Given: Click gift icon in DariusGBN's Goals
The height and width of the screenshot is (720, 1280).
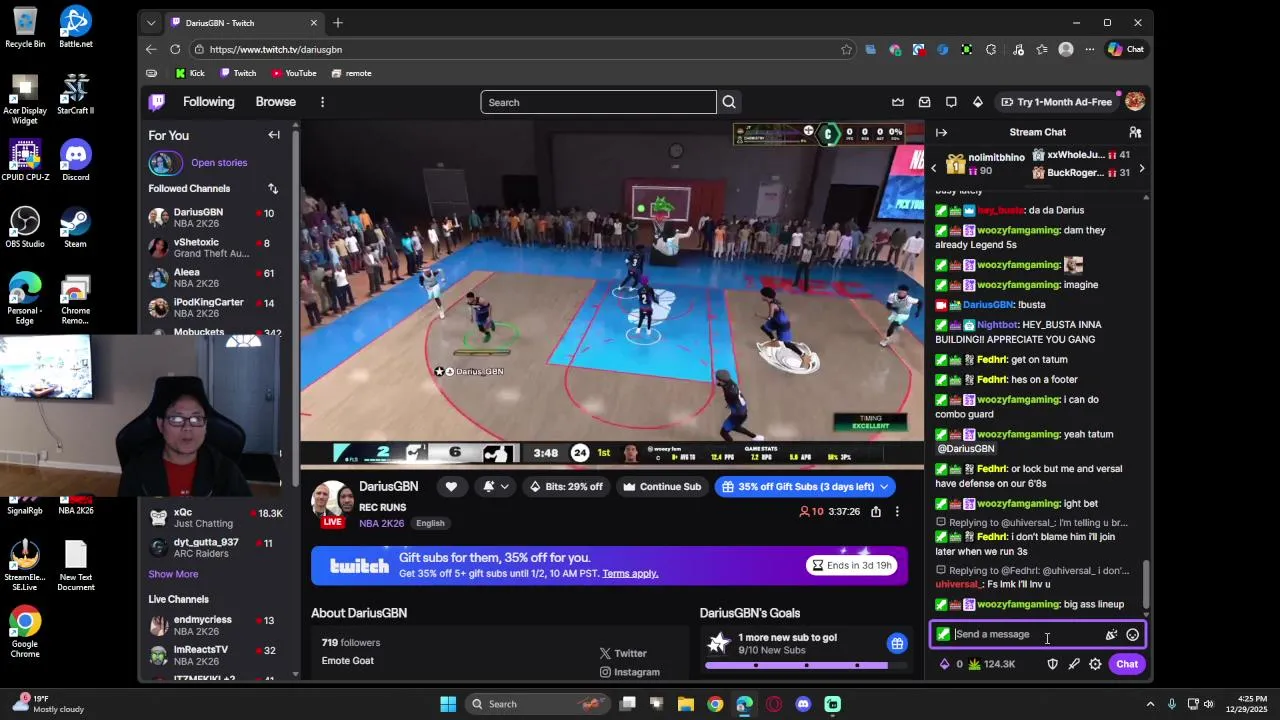Looking at the screenshot, I should point(897,643).
